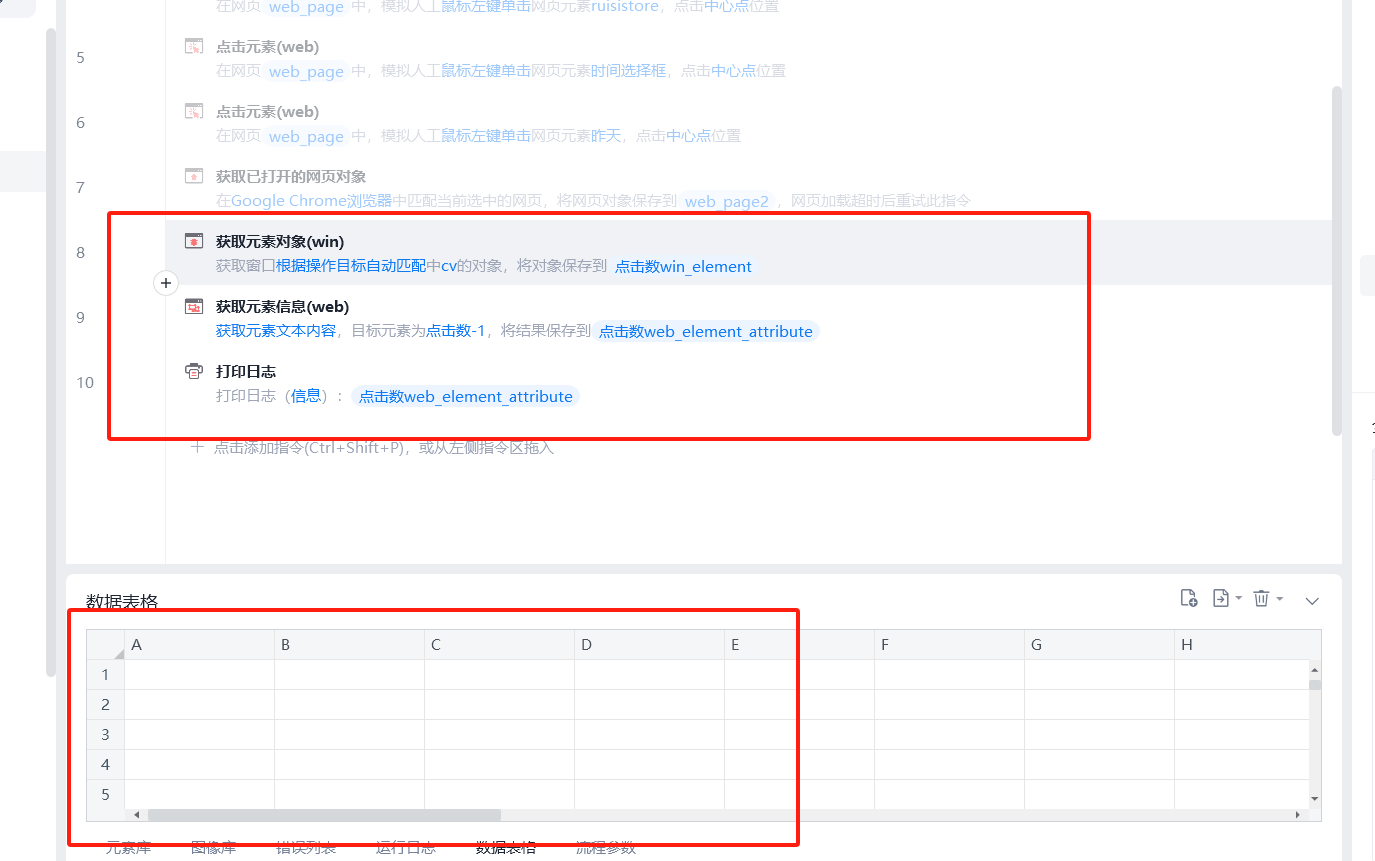The image size is (1375, 861).
Task: Click line number 10 in the flow editor
Action: coord(85,383)
